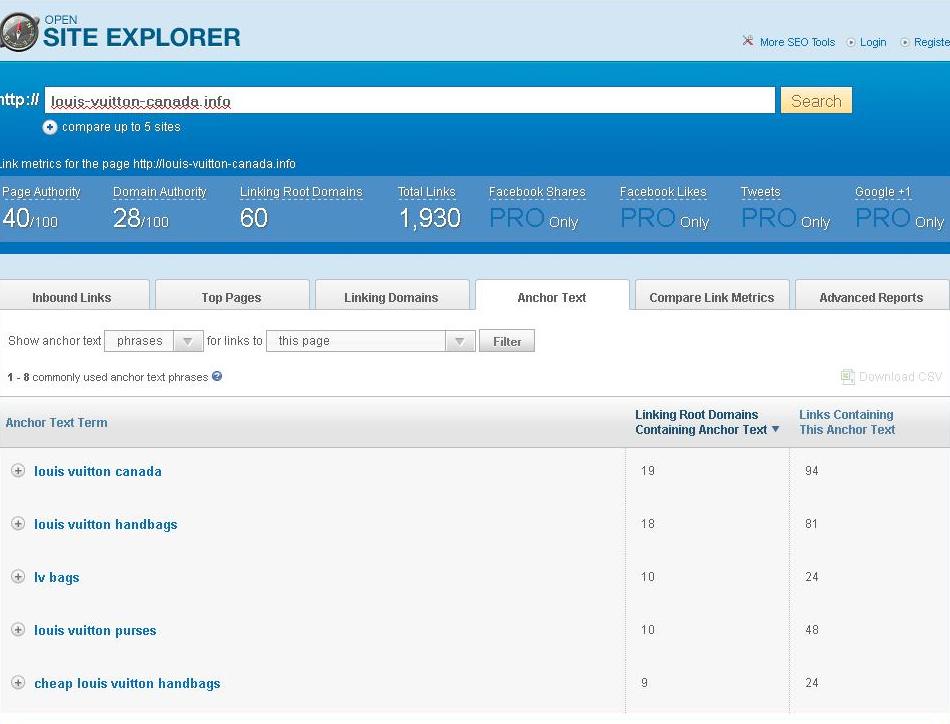Click the Download CSV spreadsheet icon
The width and height of the screenshot is (950, 724).
tap(847, 377)
